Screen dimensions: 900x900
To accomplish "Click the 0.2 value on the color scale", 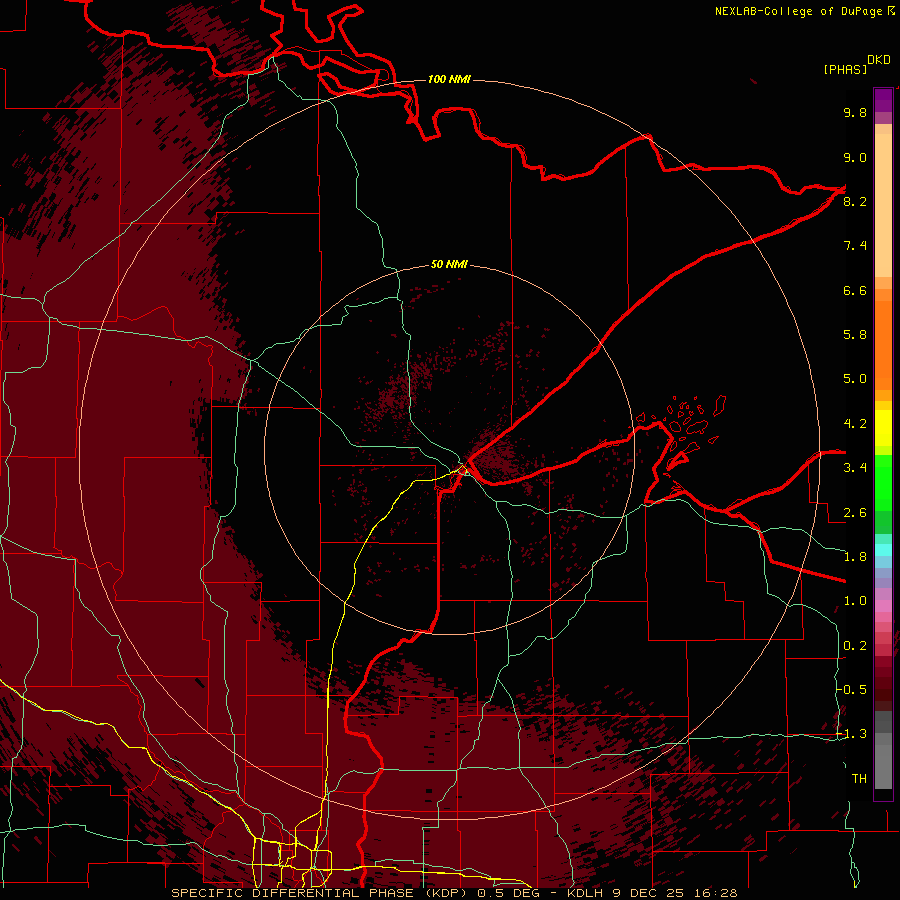I will (855, 646).
